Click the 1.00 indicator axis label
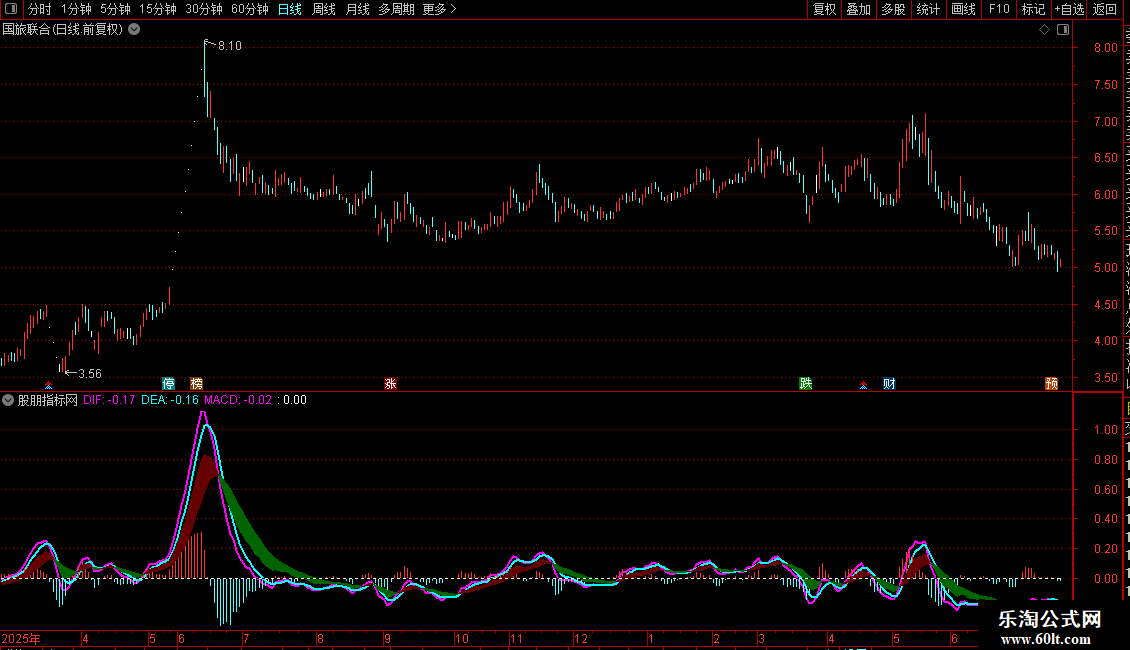This screenshot has height=650, width=1130. coord(1105,429)
